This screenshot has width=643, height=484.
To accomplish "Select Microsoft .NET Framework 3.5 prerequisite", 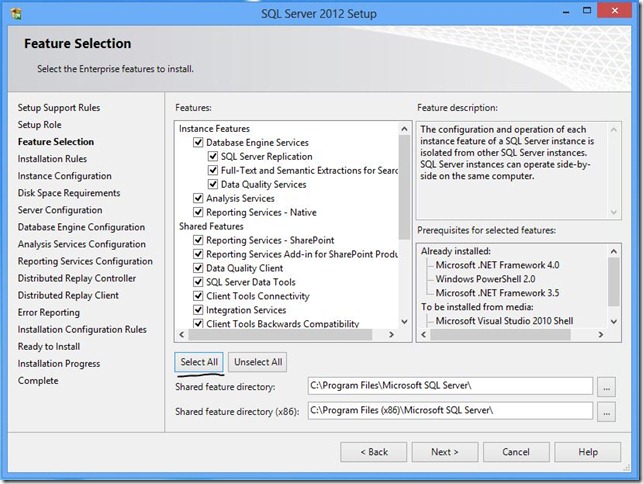I will (497, 293).
